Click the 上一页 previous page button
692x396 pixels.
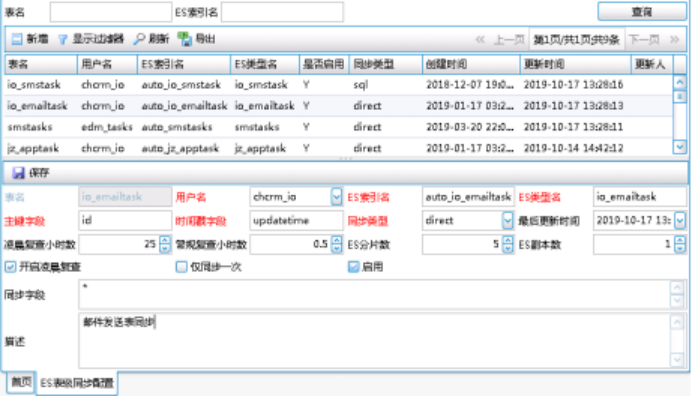(509, 40)
